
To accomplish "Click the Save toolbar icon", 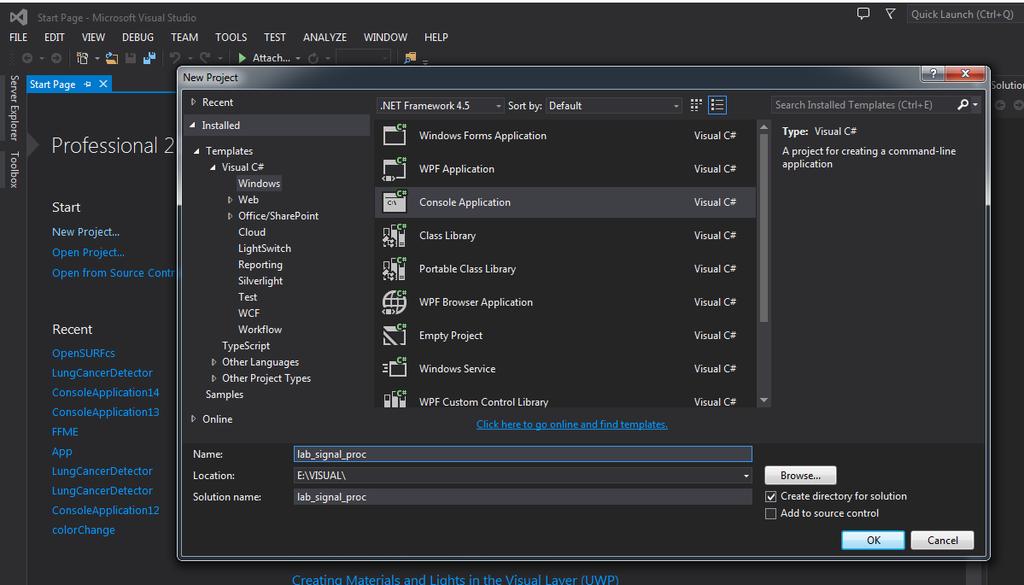I will pos(131,58).
